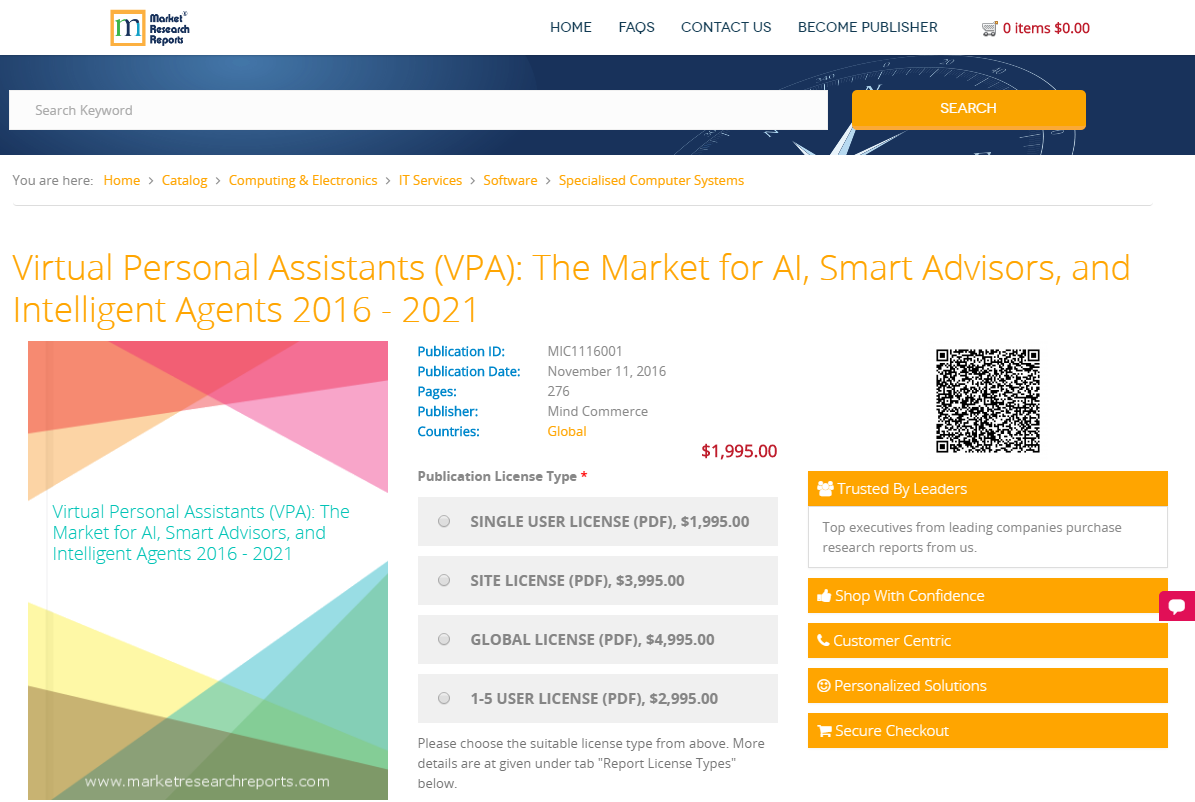The height and width of the screenshot is (802, 1195).
Task: Open the shopping cart via the cart icon
Action: pos(990,28)
